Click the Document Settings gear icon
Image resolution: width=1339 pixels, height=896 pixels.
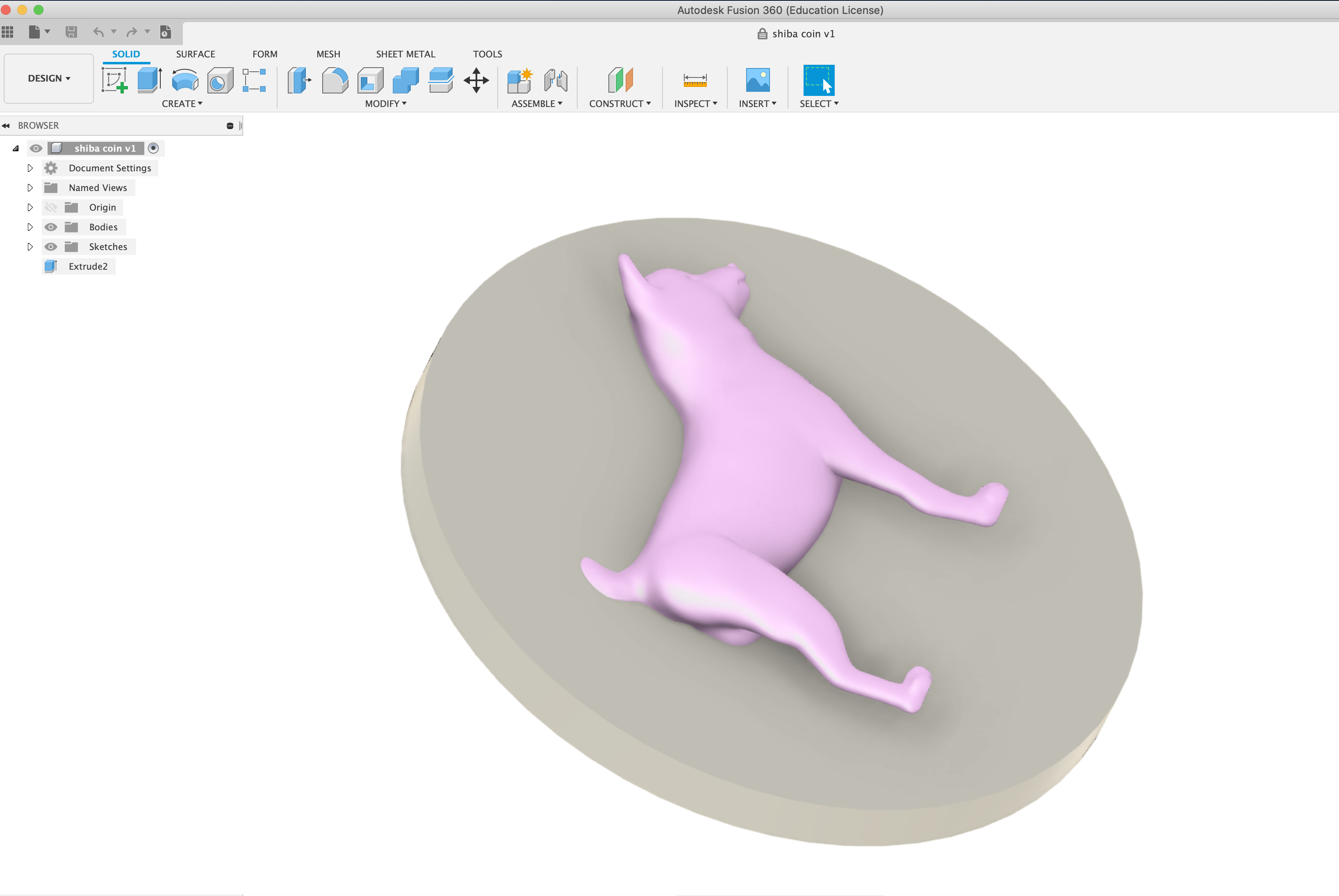[x=51, y=168]
